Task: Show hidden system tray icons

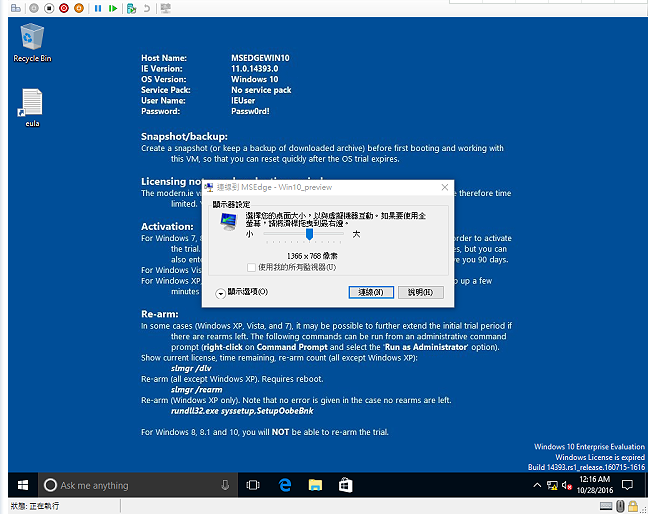Action: (x=537, y=485)
